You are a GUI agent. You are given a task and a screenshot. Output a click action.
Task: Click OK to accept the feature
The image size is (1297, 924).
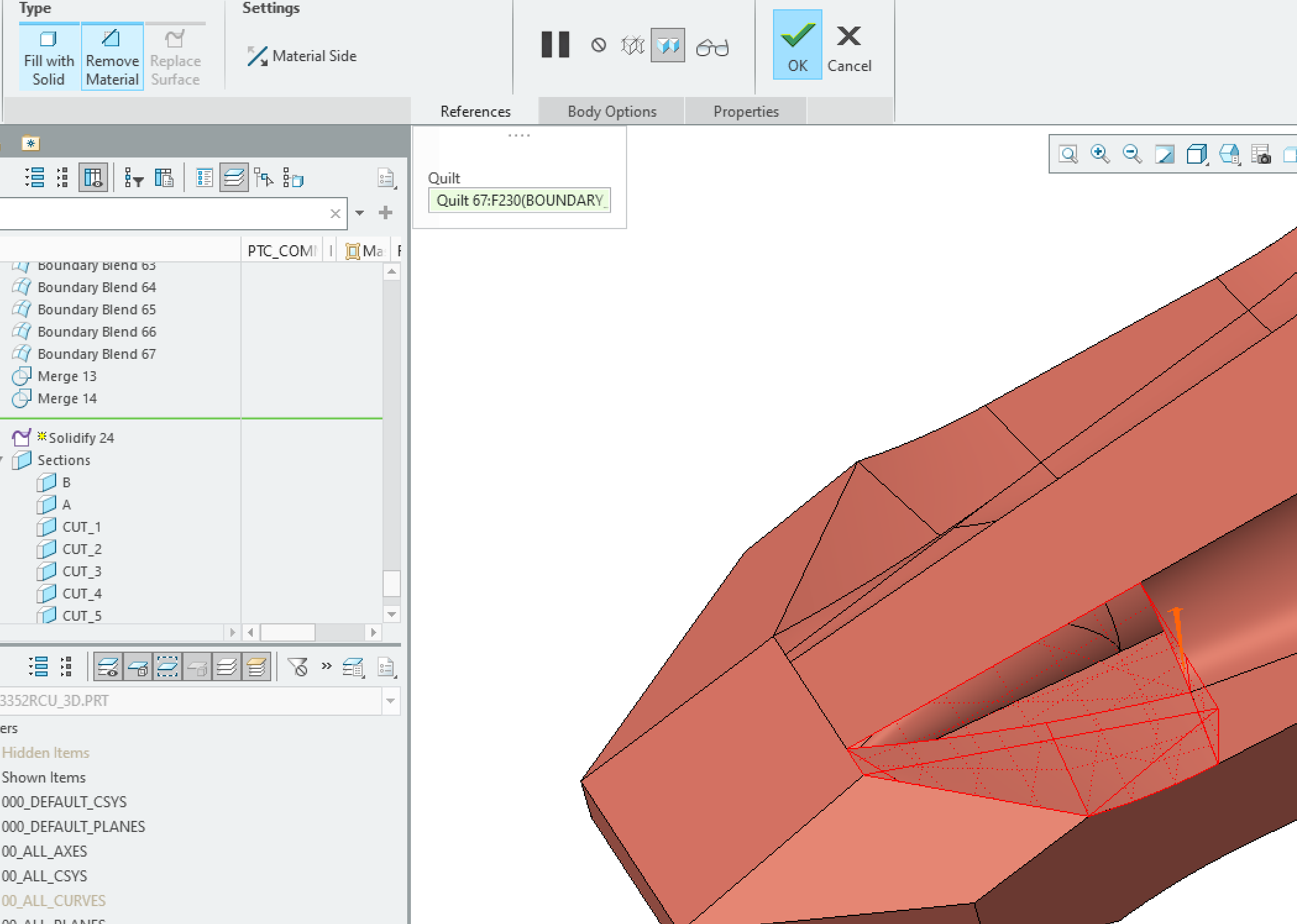click(x=797, y=44)
